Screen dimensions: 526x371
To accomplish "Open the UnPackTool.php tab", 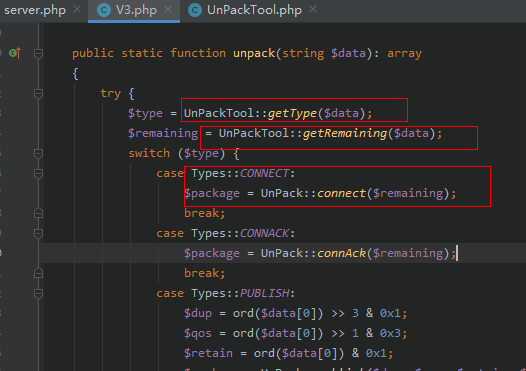I will click(254, 10).
